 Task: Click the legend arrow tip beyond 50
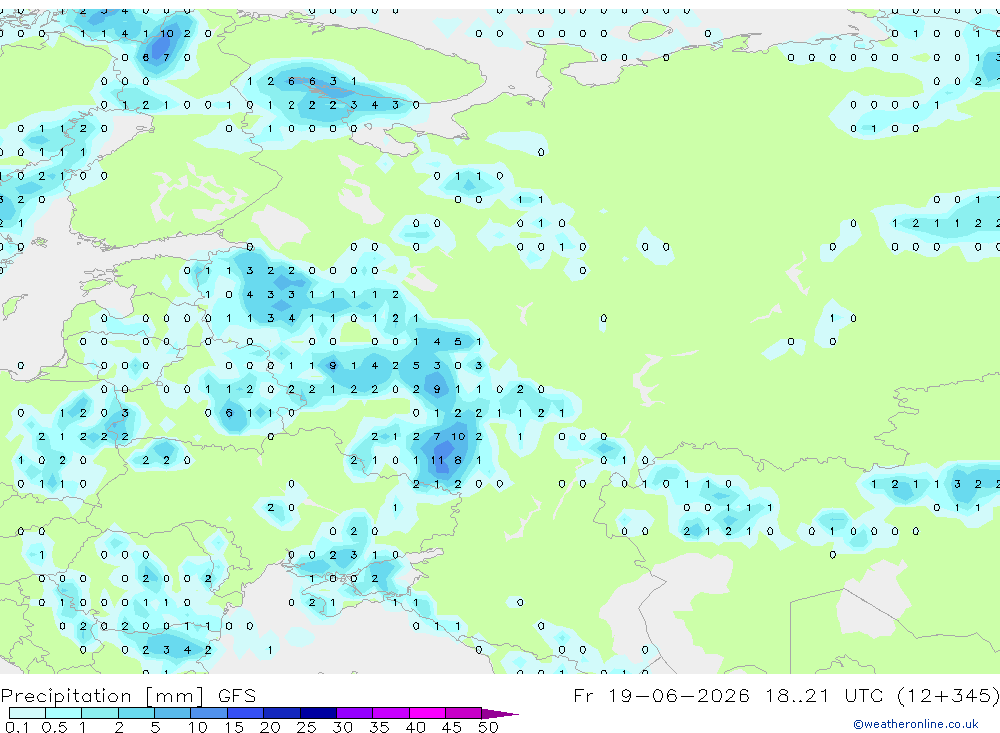point(500,714)
